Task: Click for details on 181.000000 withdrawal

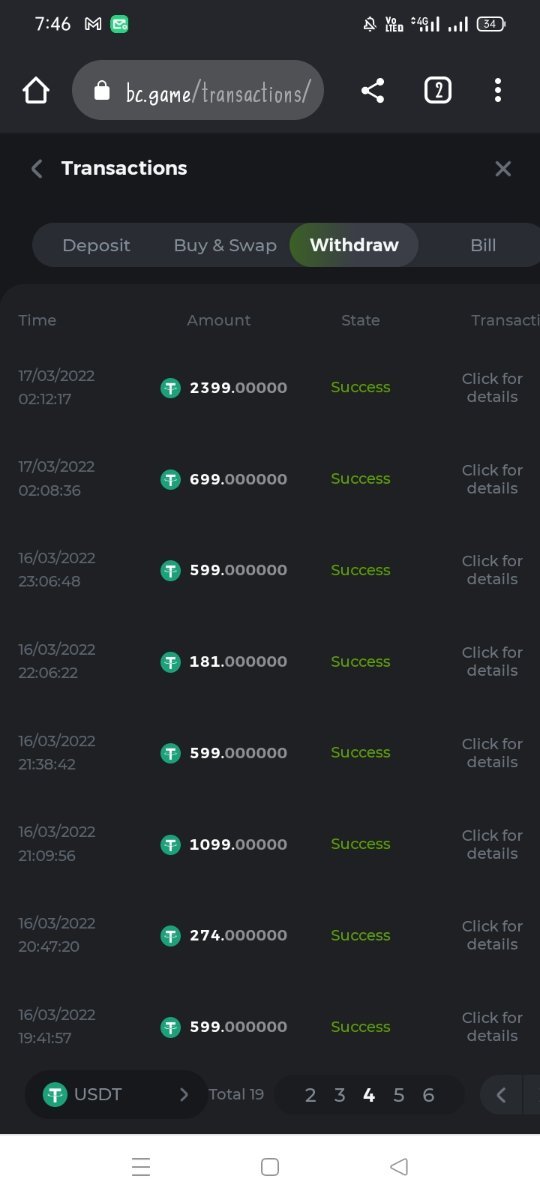Action: coord(492,662)
